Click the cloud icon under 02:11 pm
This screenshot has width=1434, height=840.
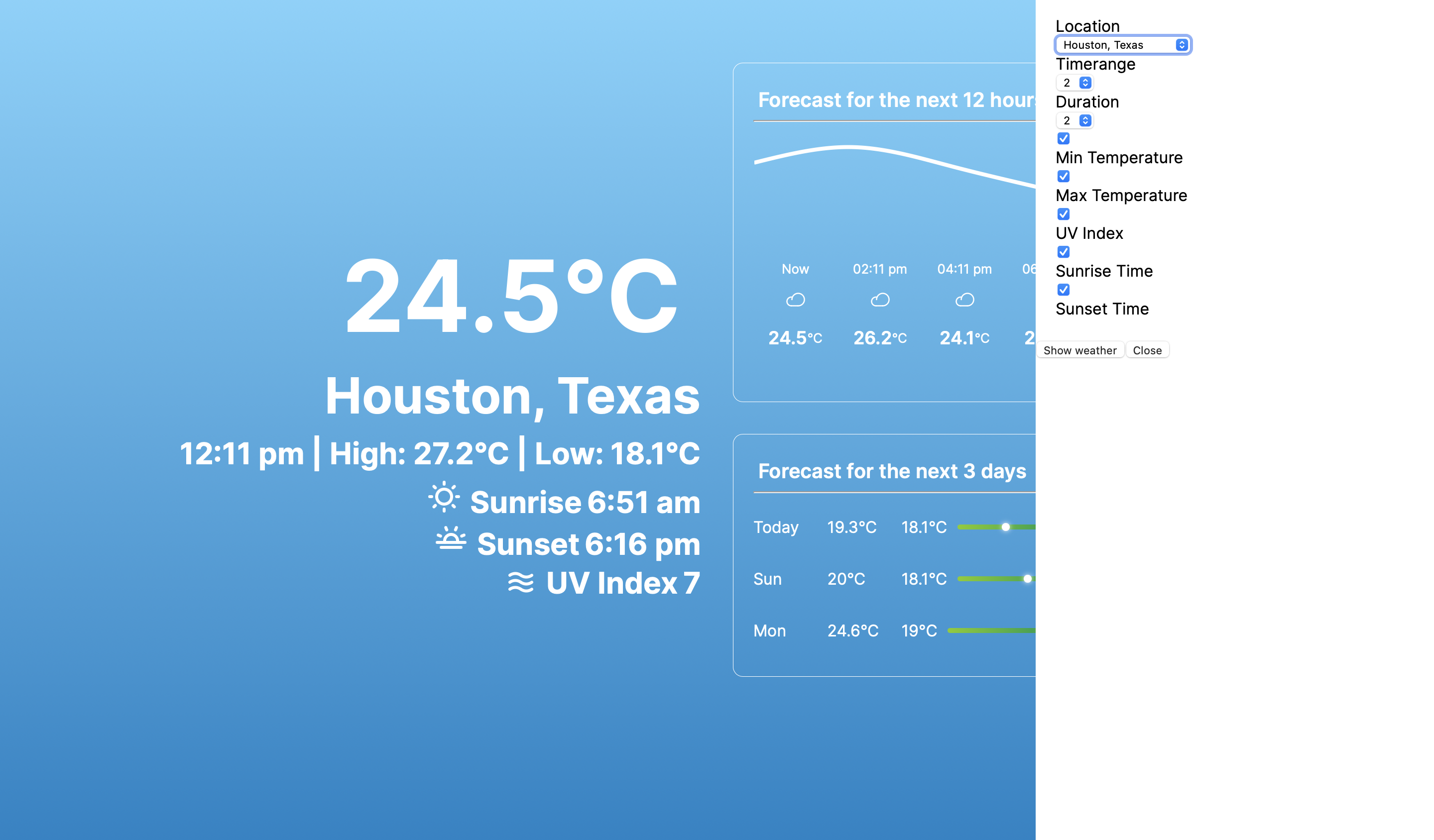(x=880, y=300)
